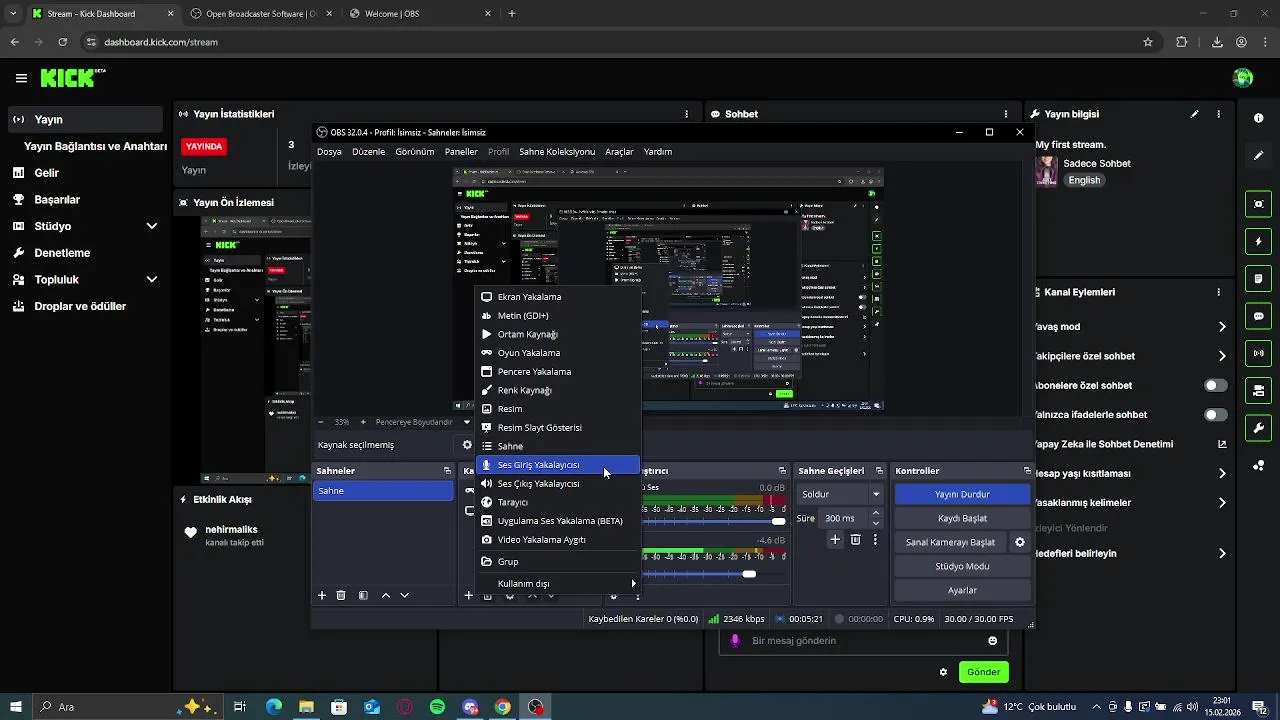Open Araçlar menu in OBS
The height and width of the screenshot is (720, 1280).
619,152
